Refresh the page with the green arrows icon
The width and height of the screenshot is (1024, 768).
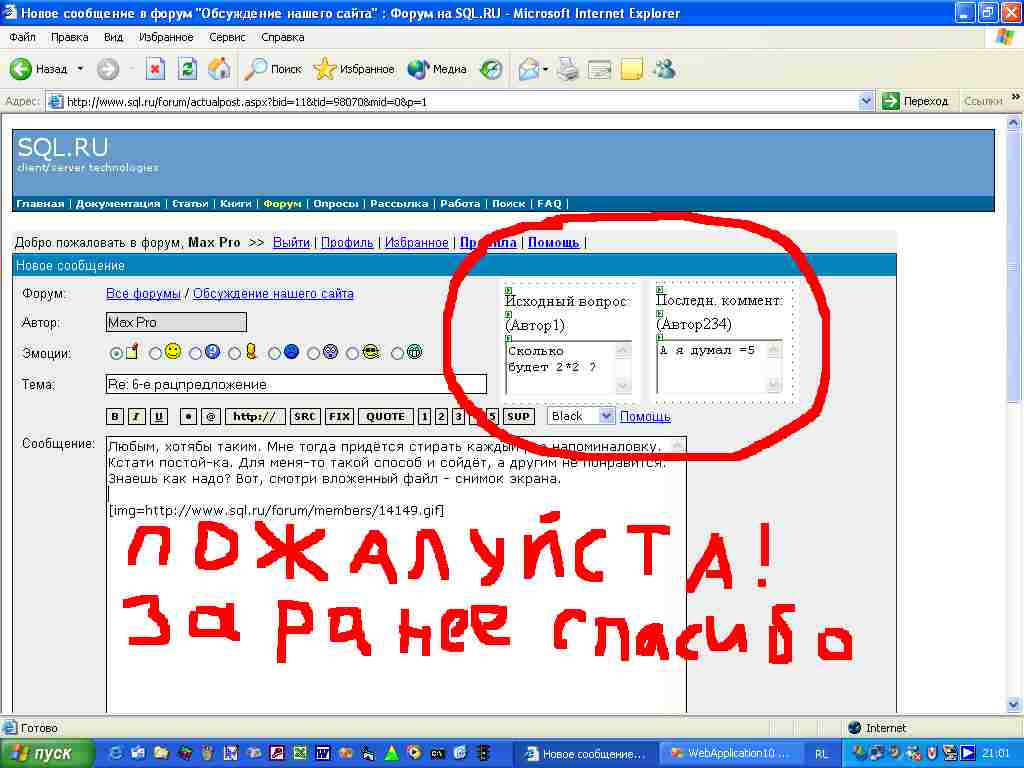tap(187, 69)
